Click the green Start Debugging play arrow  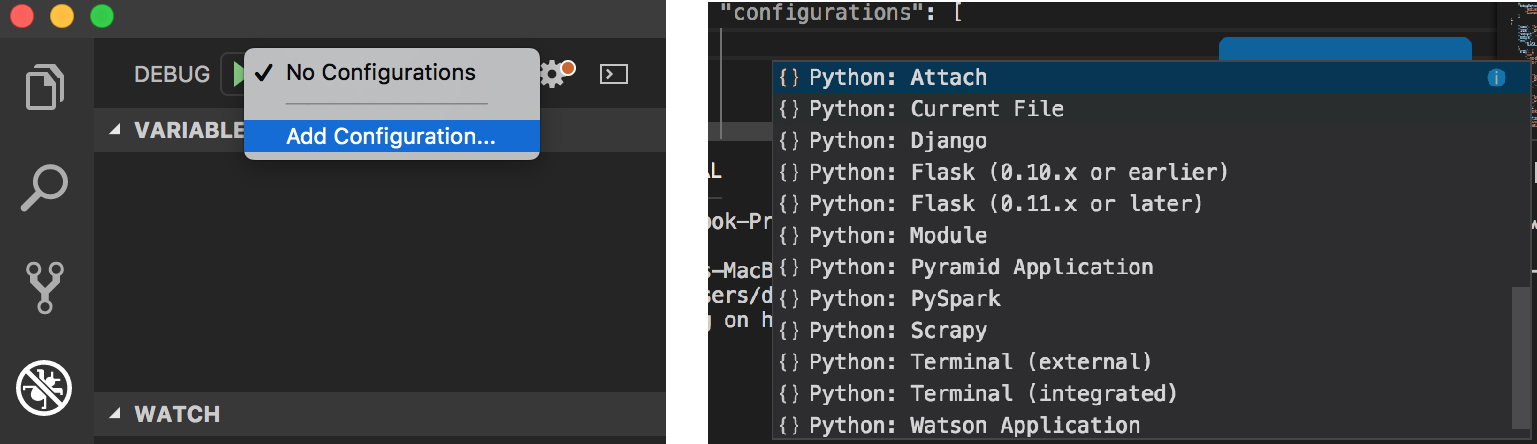pyautogui.click(x=237, y=74)
